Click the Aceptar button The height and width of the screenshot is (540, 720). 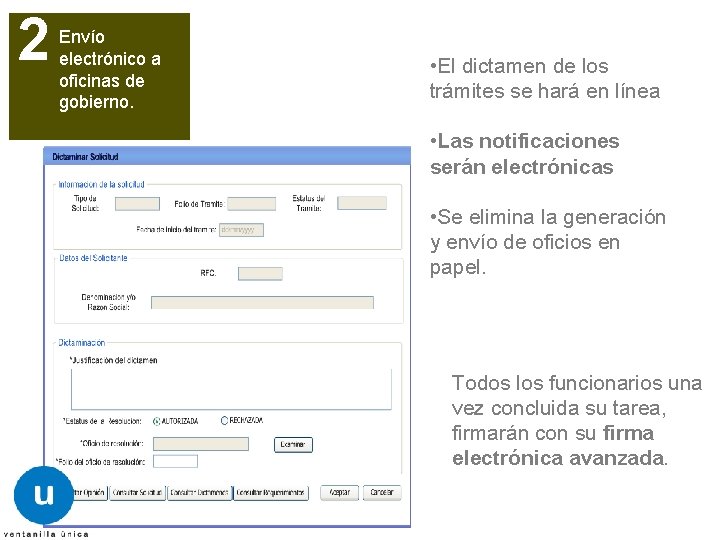coord(339,493)
